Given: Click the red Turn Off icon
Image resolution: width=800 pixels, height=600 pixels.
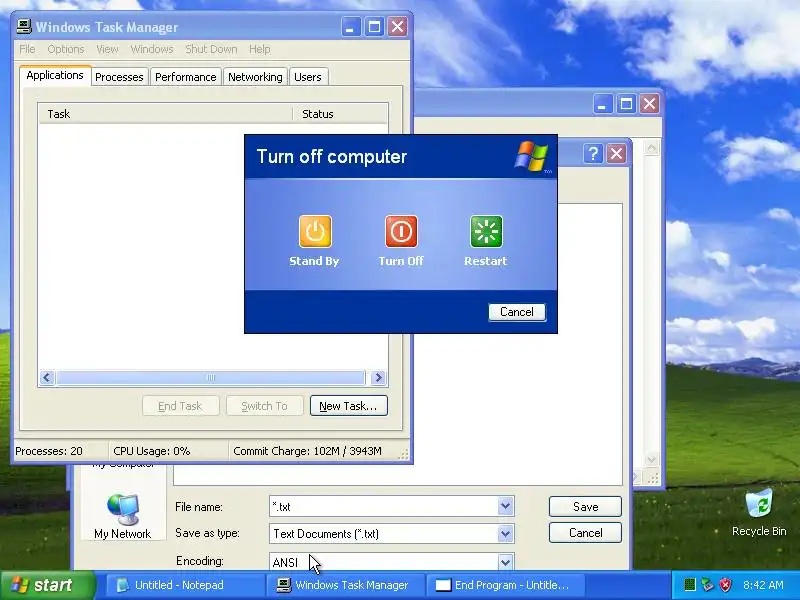Looking at the screenshot, I should click(x=401, y=232).
